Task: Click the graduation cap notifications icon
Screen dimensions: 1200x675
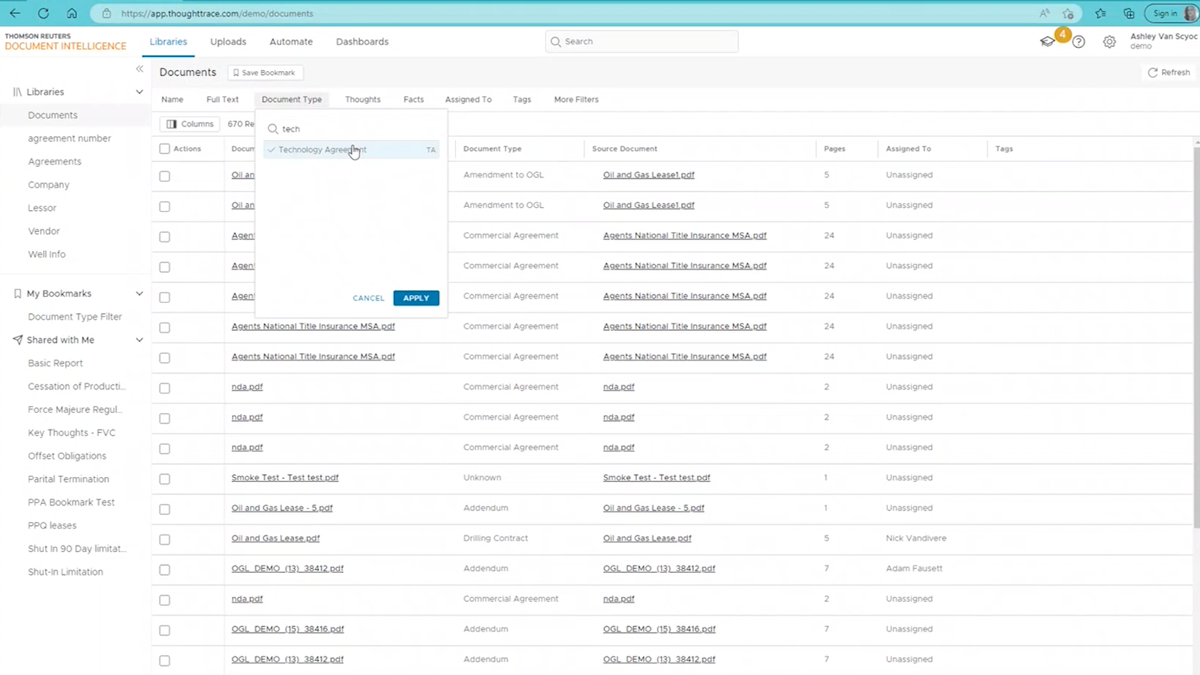Action: click(x=1048, y=42)
